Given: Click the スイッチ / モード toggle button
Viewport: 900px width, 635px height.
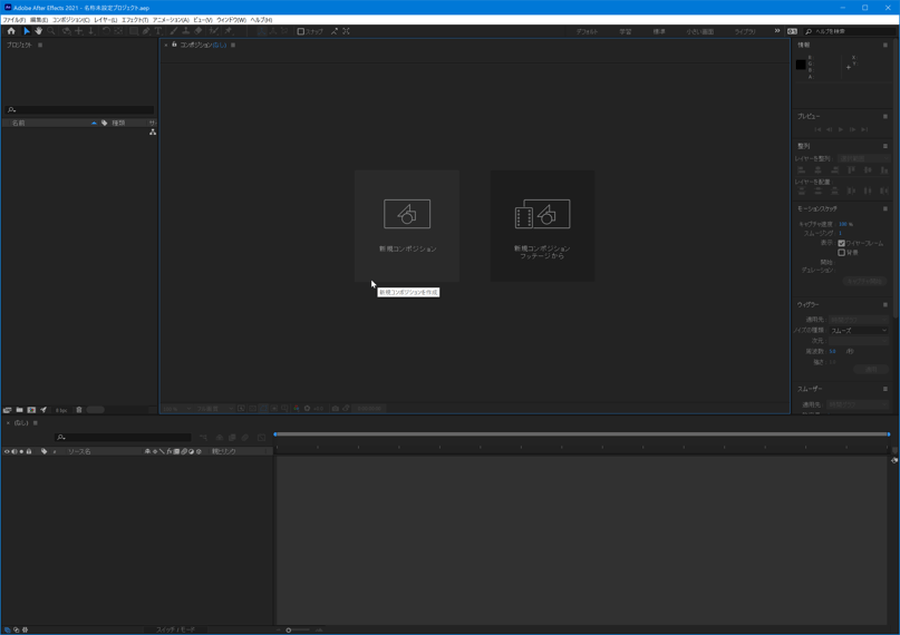Looking at the screenshot, I should pos(175,629).
